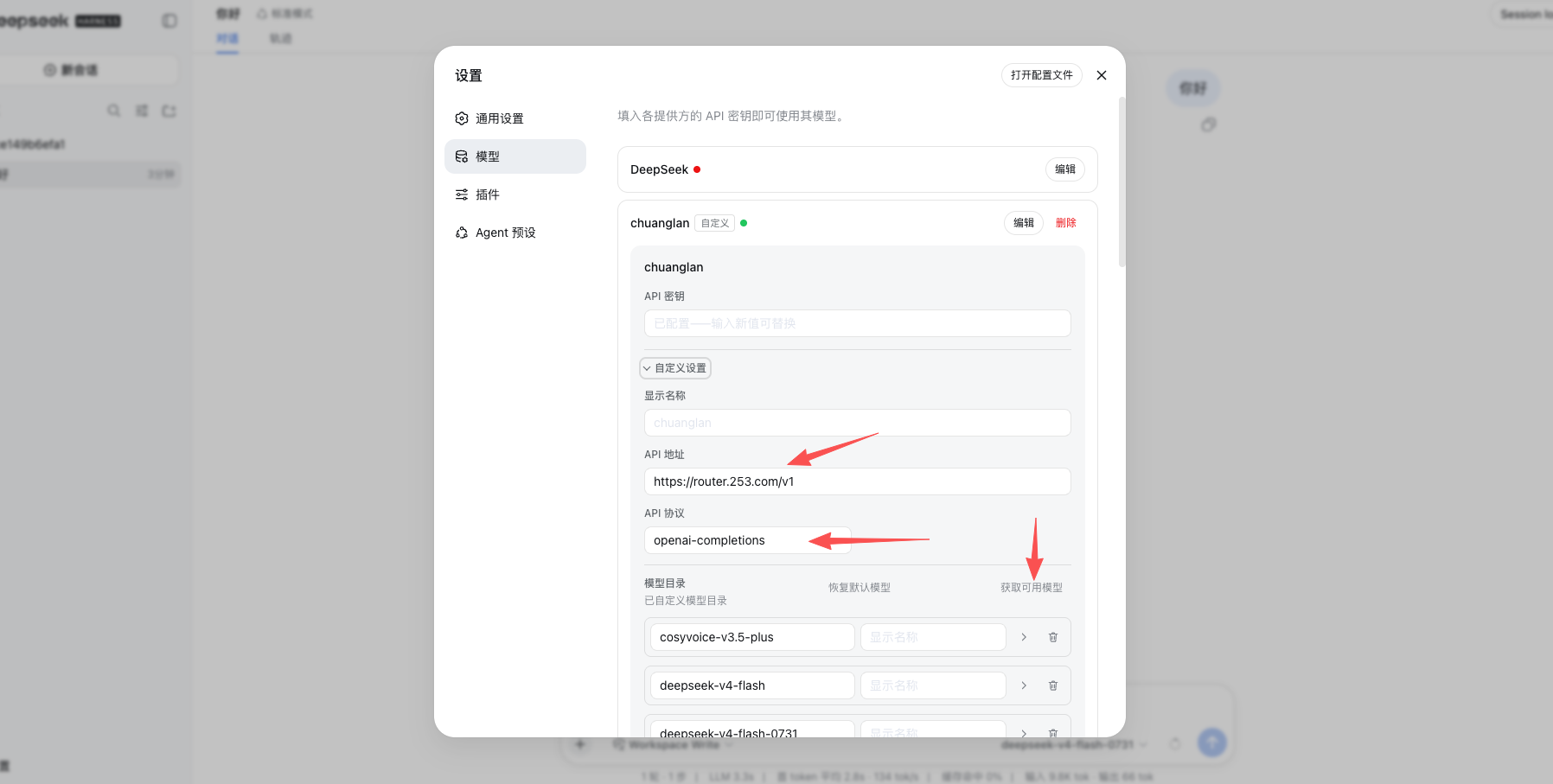Expand the cosyvoice-v3.5-plus model row chevron
The height and width of the screenshot is (784, 1553).
pos(1024,637)
